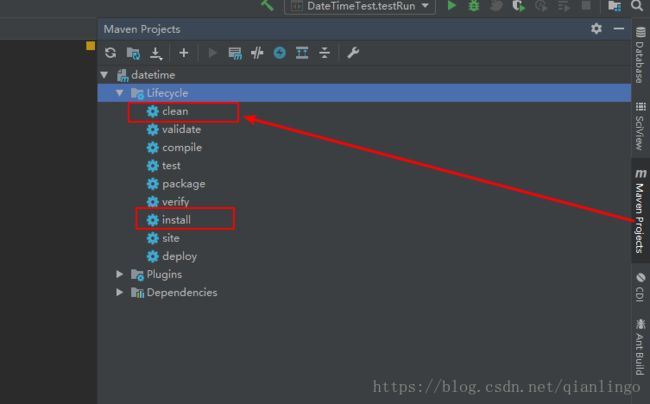Select the package lifecycle goal
This screenshot has width=650, height=404.
pyautogui.click(x=184, y=184)
